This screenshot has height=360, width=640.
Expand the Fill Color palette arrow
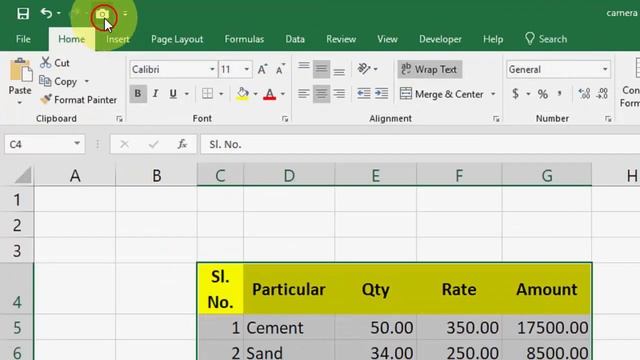(256, 94)
